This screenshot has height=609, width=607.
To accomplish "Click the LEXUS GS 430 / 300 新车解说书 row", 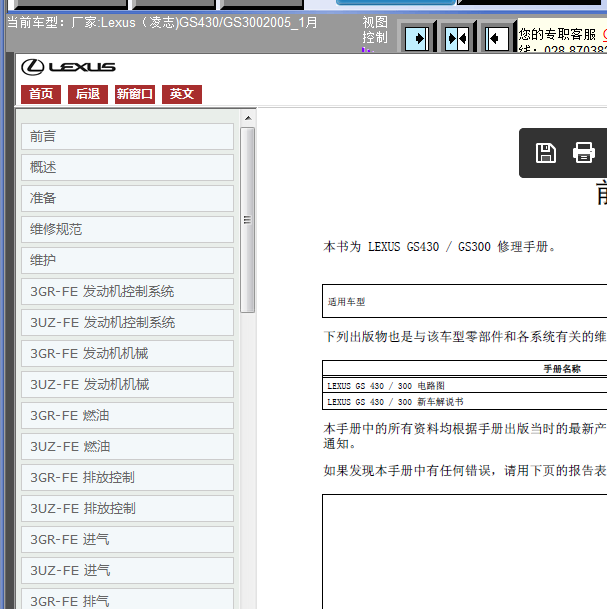I will [465, 402].
